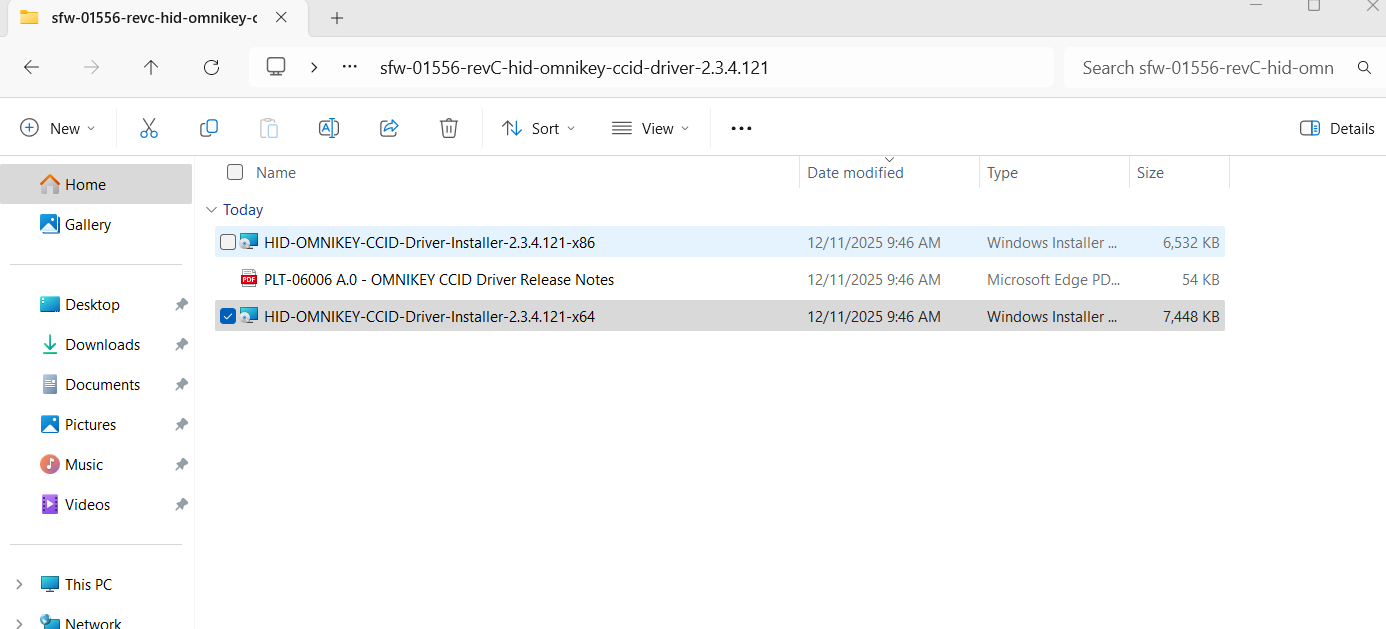The image size is (1386, 629).
Task: Sort by Type column header
Action: pyautogui.click(x=1002, y=172)
